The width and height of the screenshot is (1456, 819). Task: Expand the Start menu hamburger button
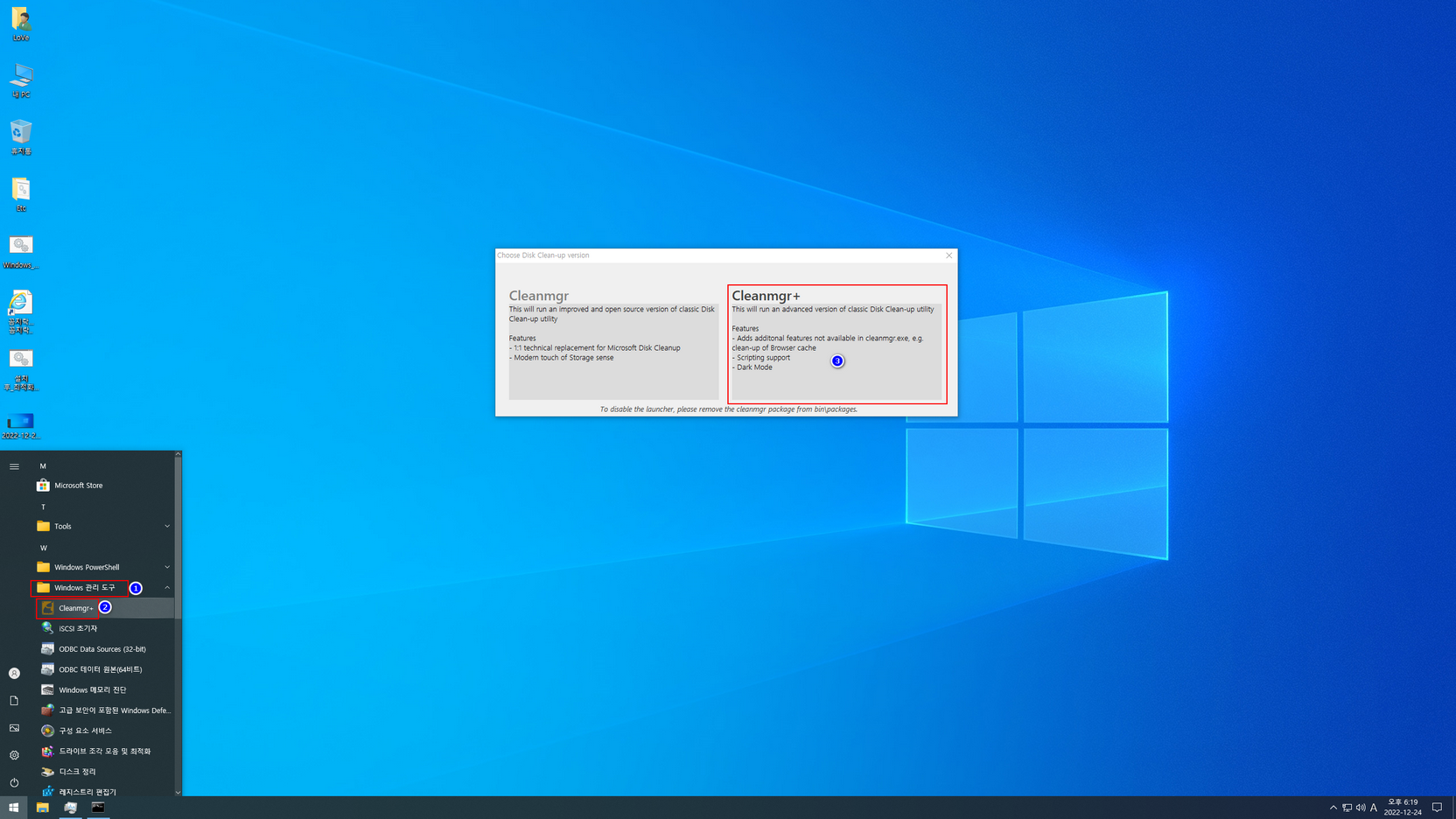(14, 466)
